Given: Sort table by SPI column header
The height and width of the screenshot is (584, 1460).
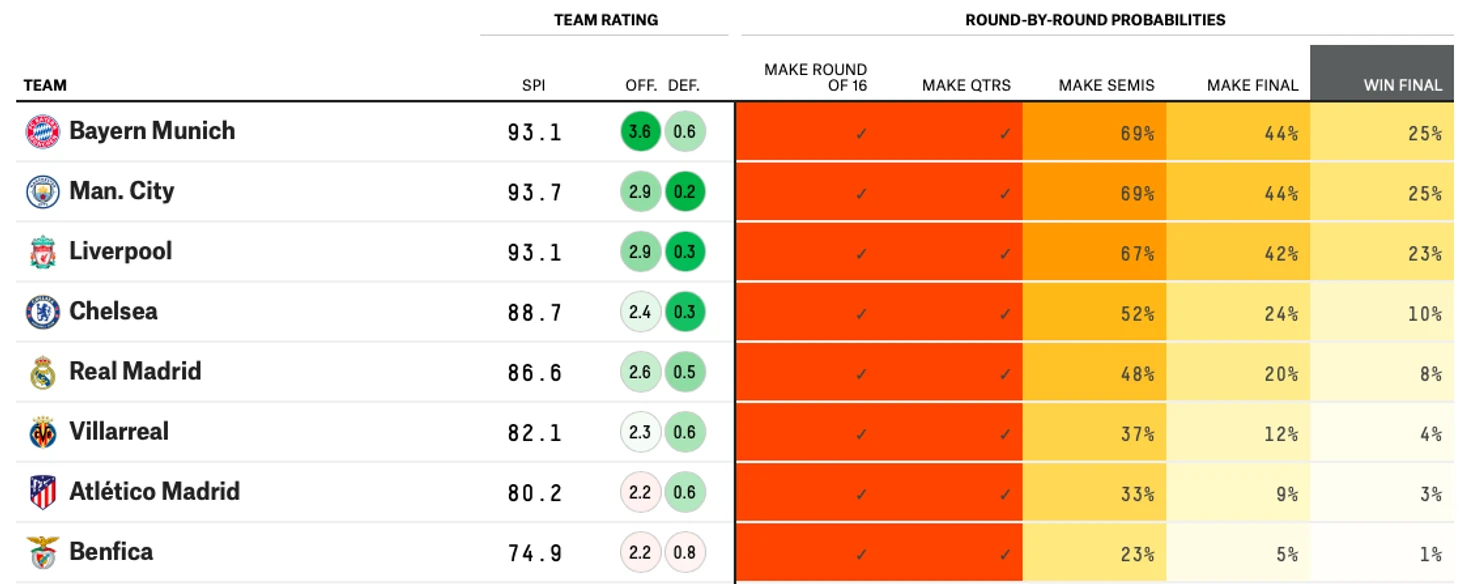Looking at the screenshot, I should tap(534, 86).
